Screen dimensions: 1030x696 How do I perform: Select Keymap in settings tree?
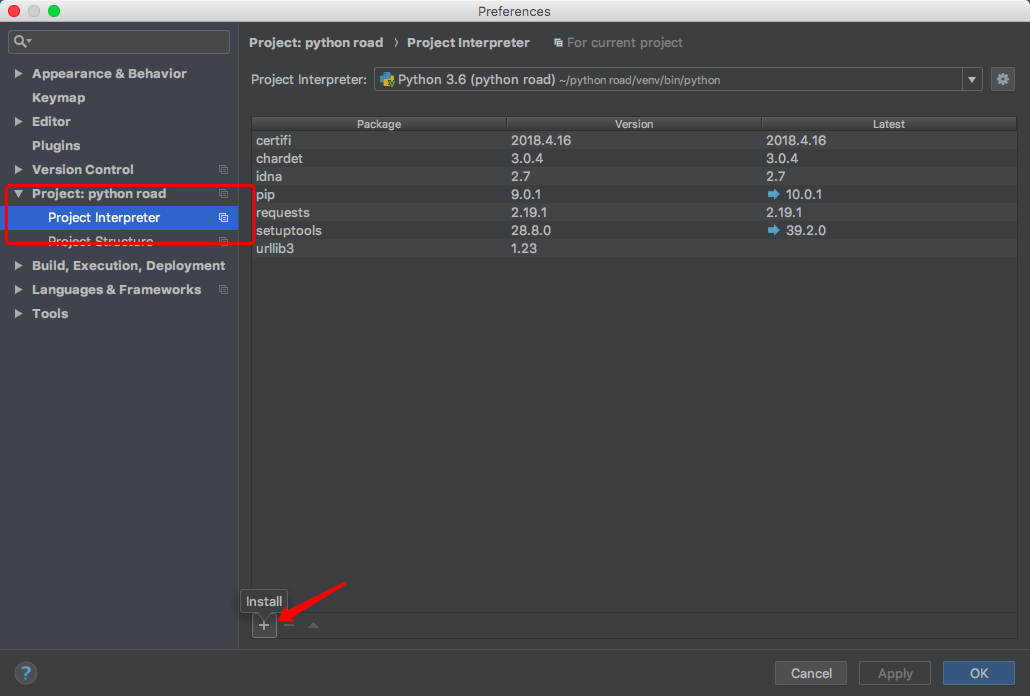click(x=58, y=97)
